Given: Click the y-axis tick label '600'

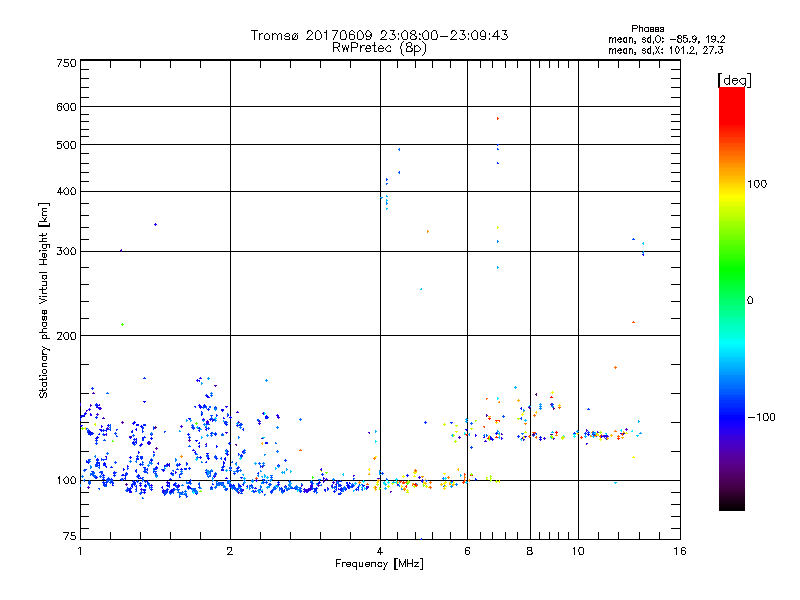Looking at the screenshot, I should coord(66,107).
